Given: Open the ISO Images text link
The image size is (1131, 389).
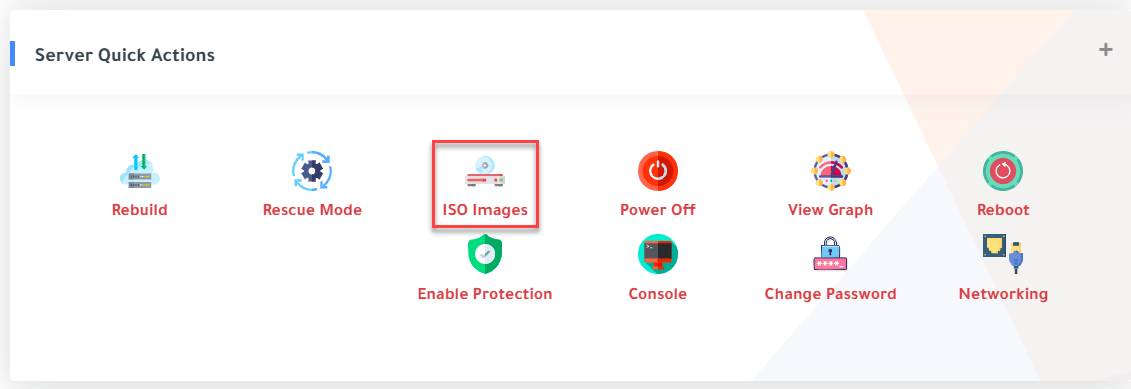Looking at the screenshot, I should [x=485, y=211].
